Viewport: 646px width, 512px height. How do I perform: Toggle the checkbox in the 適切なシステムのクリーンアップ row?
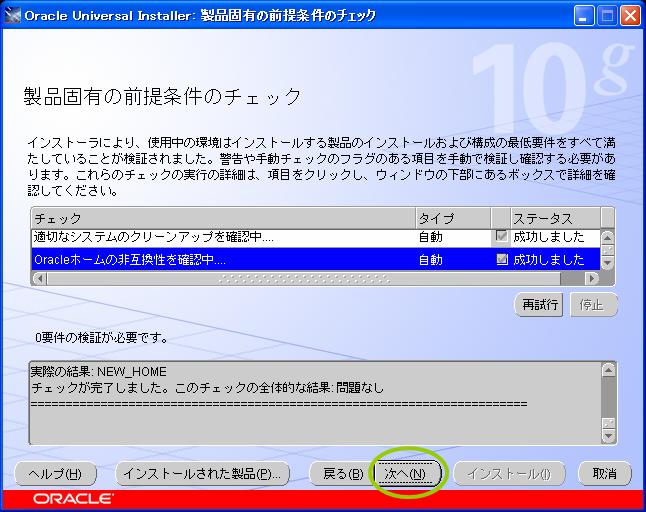(501, 236)
